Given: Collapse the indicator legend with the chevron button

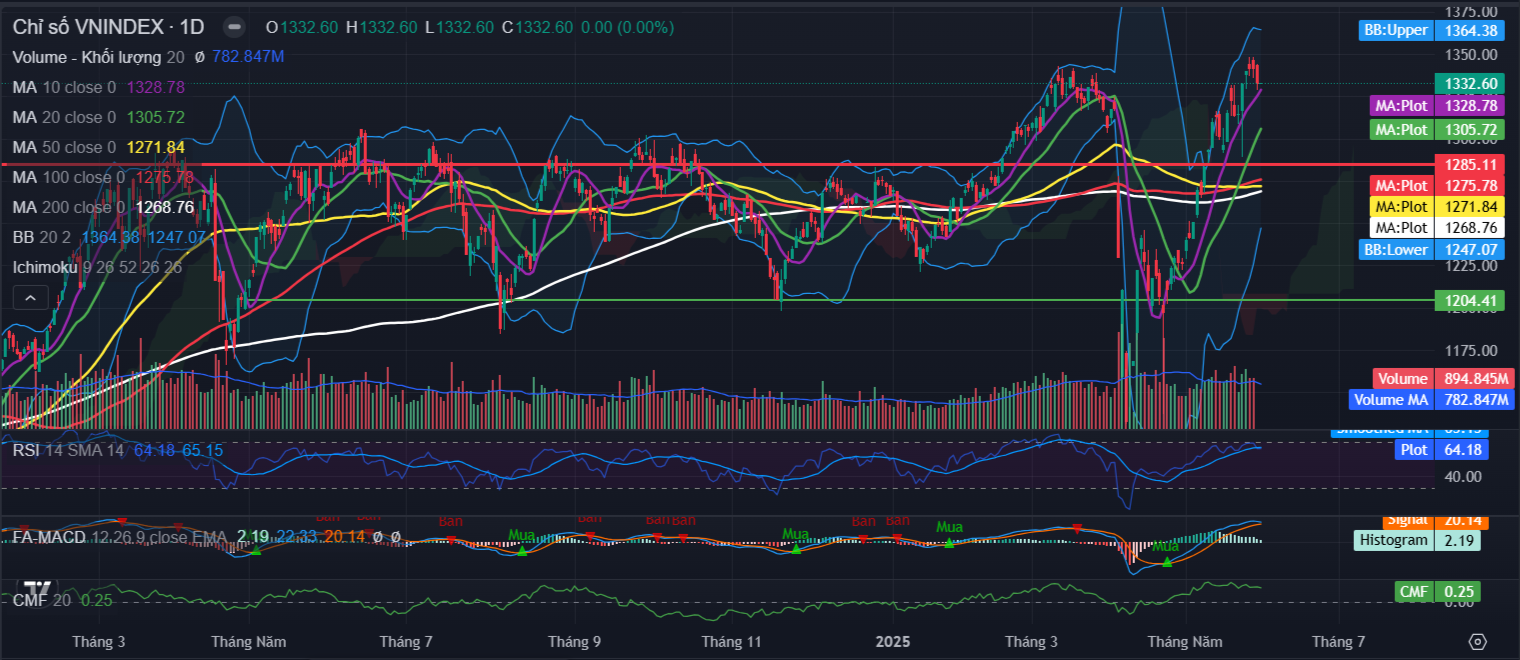Looking at the screenshot, I should coord(30,297).
